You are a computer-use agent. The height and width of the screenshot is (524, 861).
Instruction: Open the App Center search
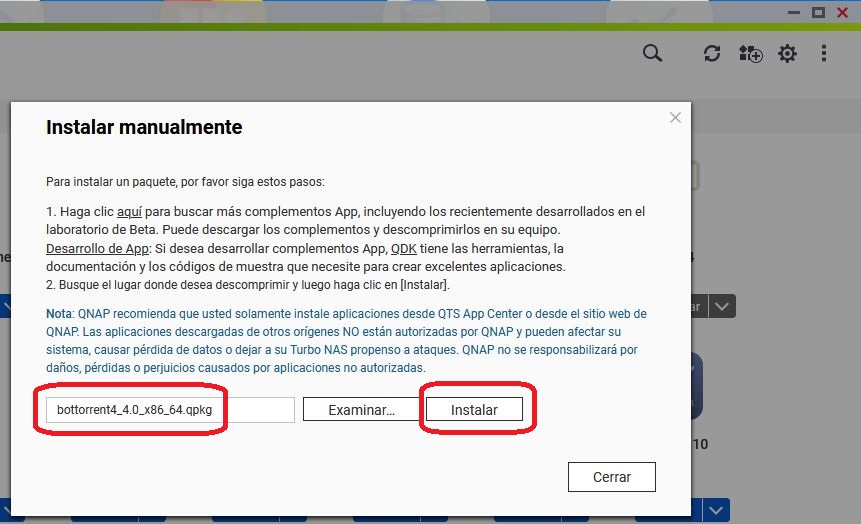652,54
